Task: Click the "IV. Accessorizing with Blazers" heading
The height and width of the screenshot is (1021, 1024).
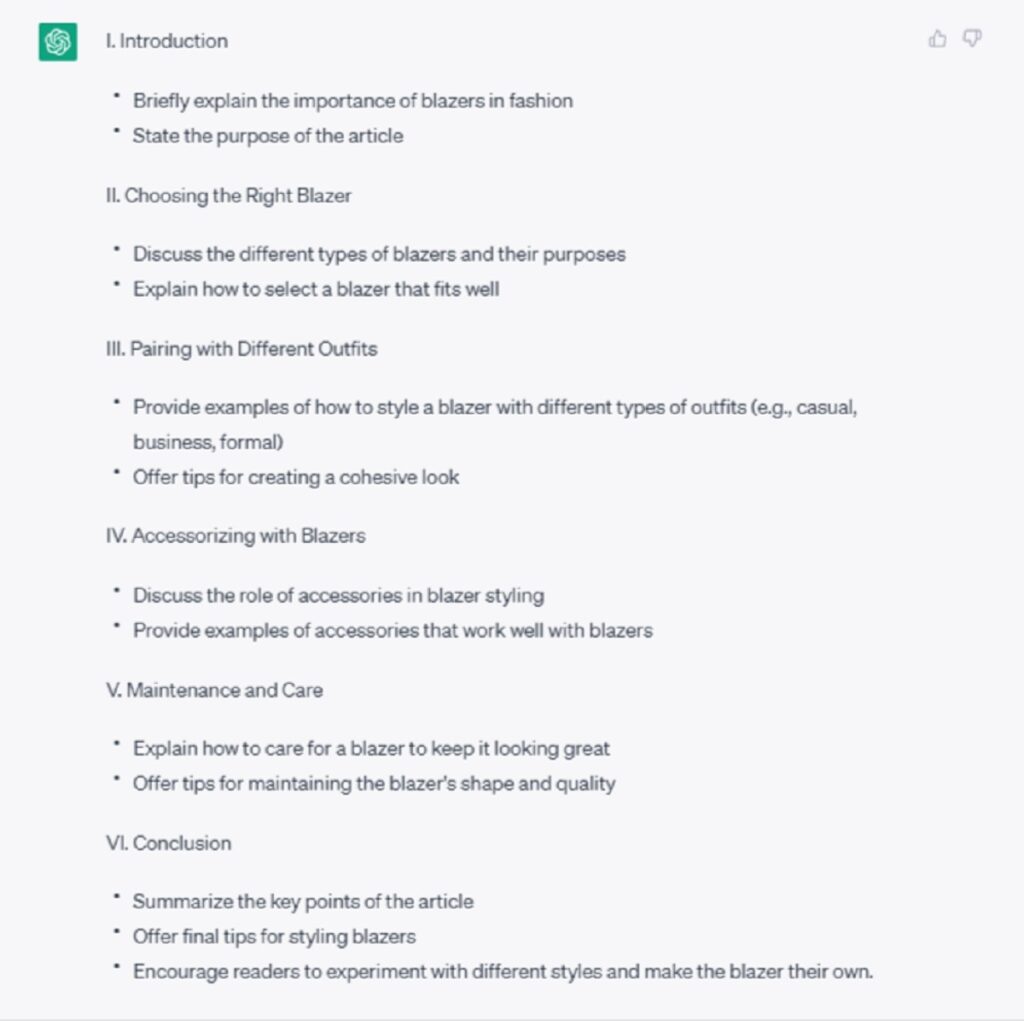Action: click(x=235, y=536)
